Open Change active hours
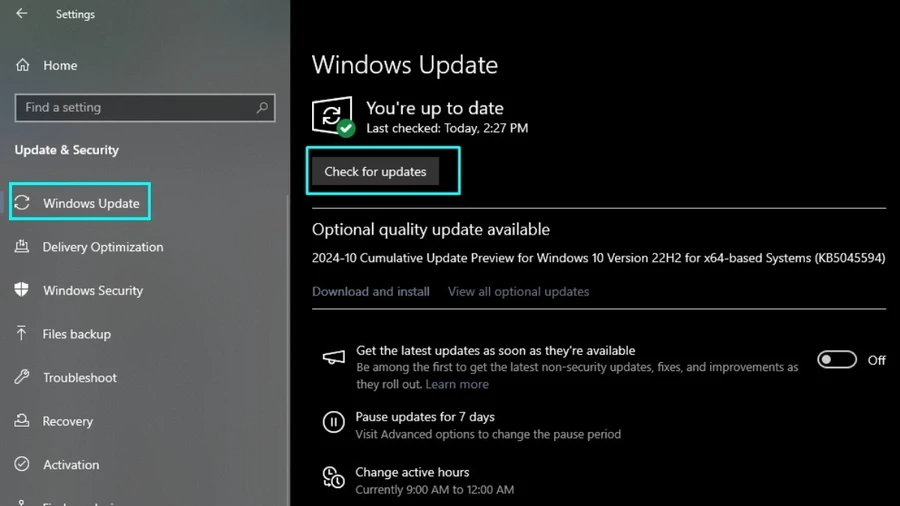Screen dimensions: 900x506 [412, 472]
